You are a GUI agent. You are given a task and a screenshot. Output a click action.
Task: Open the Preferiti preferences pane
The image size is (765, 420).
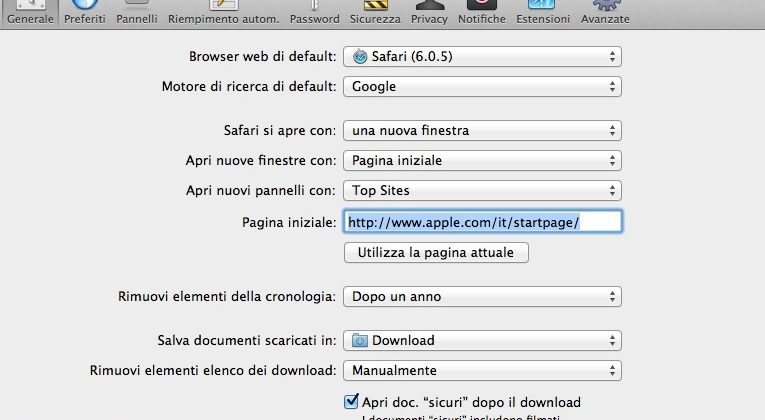click(x=84, y=13)
